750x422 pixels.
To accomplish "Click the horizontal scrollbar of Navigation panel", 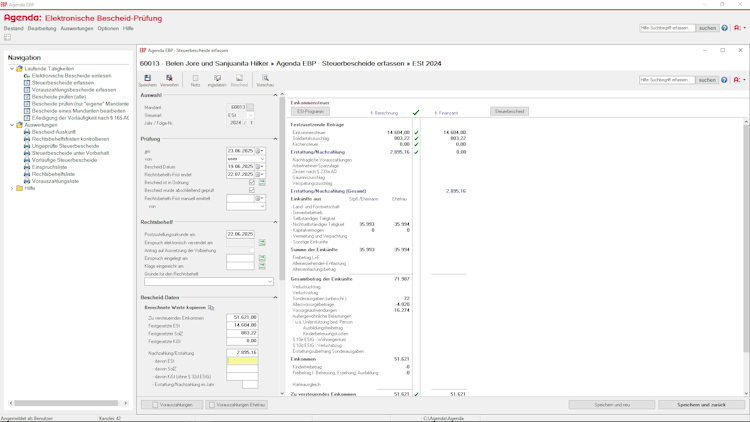I will pyautogui.click(x=68, y=403).
